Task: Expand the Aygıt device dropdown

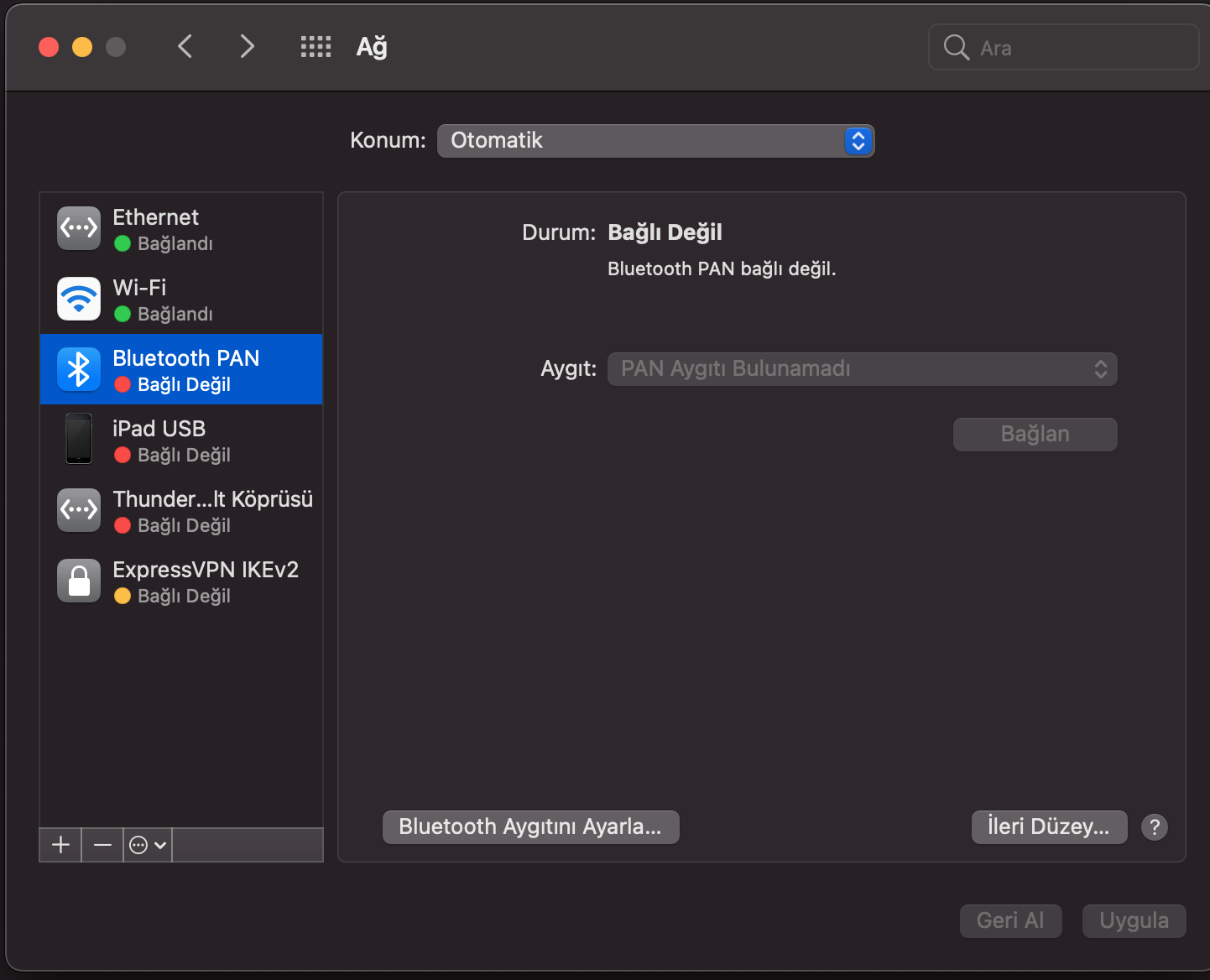Action: click(862, 369)
